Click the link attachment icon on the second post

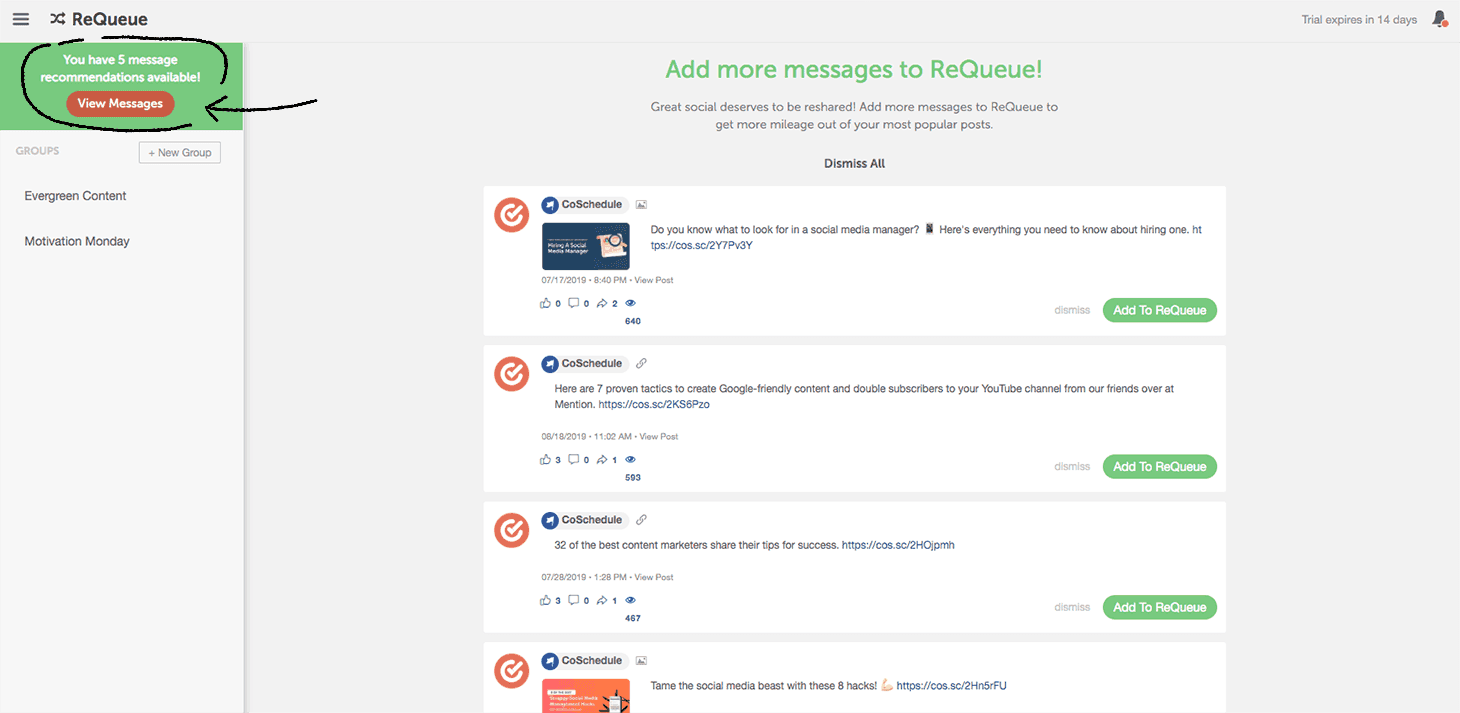(x=641, y=363)
